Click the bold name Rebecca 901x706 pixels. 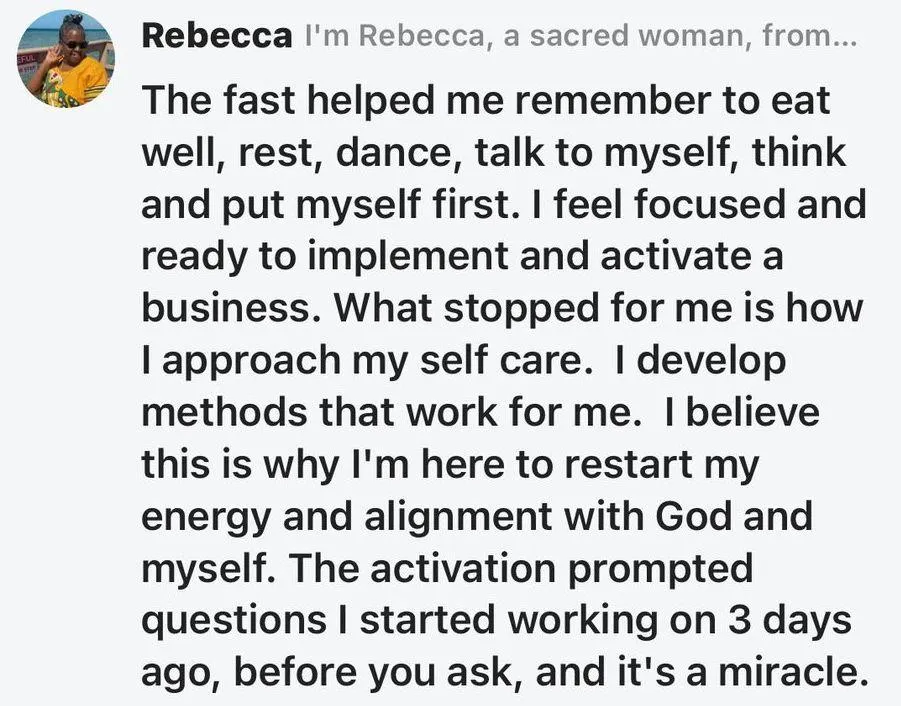[217, 36]
